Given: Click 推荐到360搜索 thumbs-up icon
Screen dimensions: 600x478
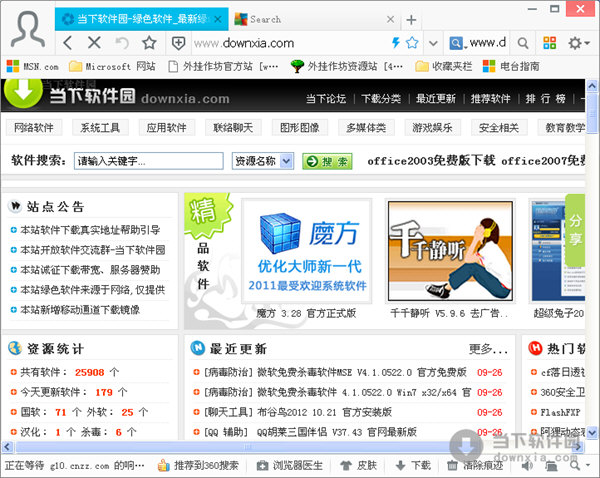Looking at the screenshot, I should tap(163, 465).
